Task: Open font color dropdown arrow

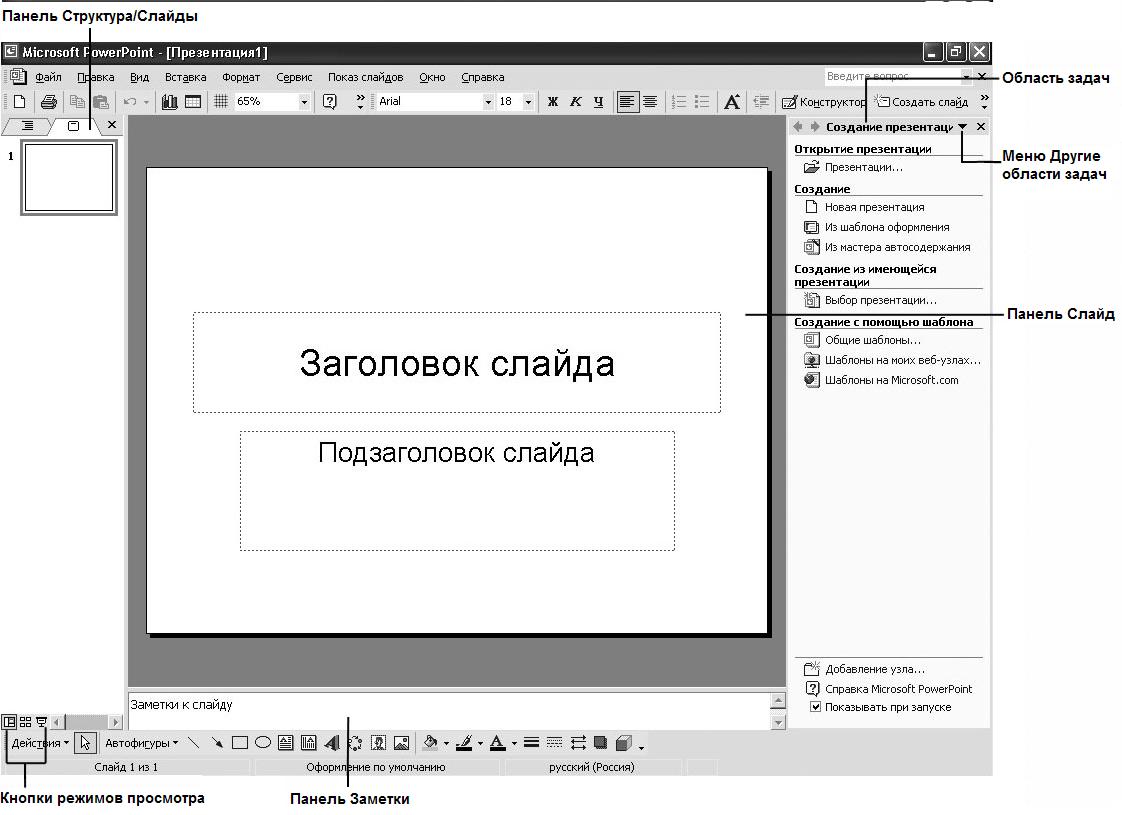Action: 514,743
